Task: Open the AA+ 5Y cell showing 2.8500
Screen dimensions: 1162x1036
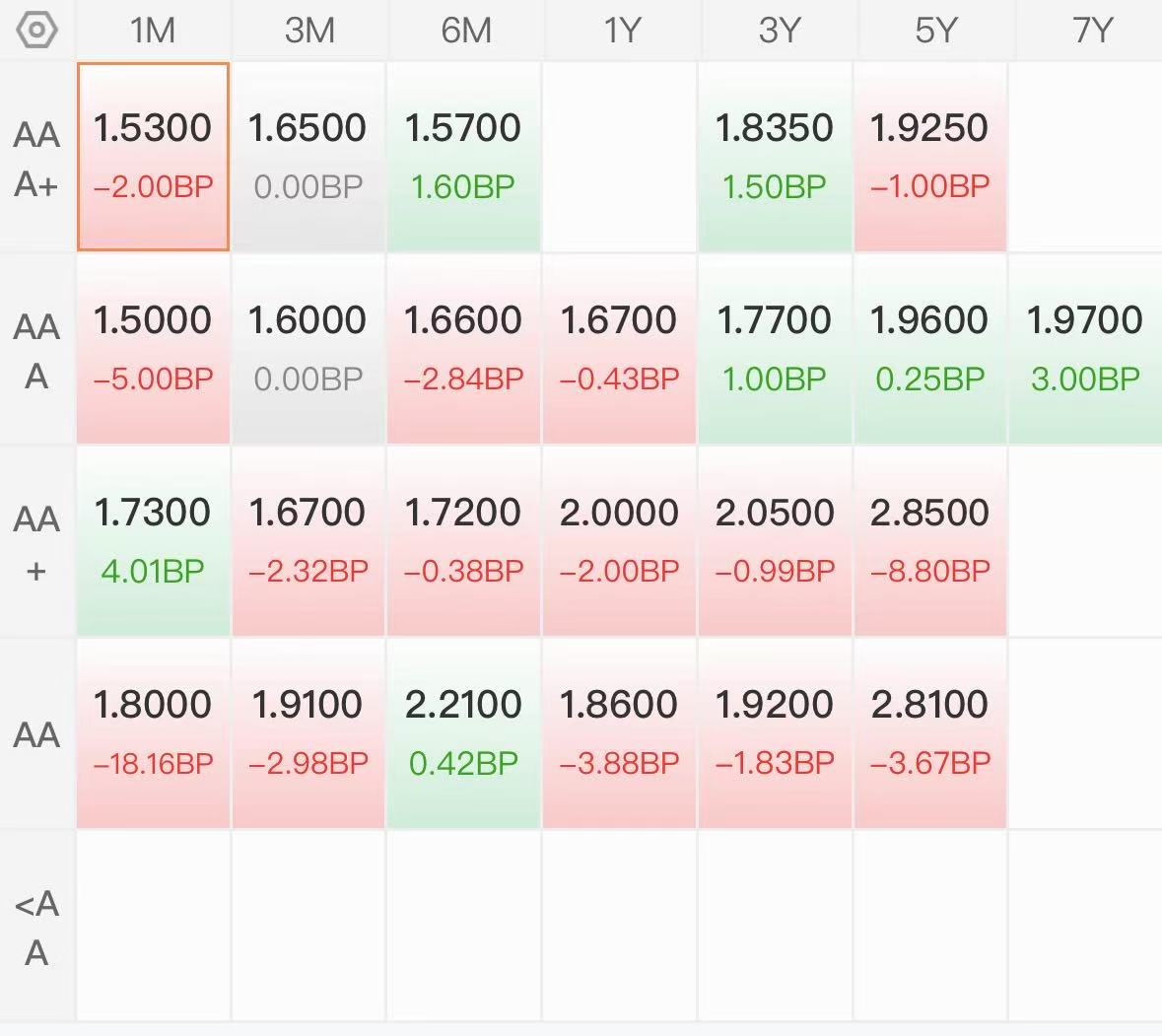Action: coord(930,541)
